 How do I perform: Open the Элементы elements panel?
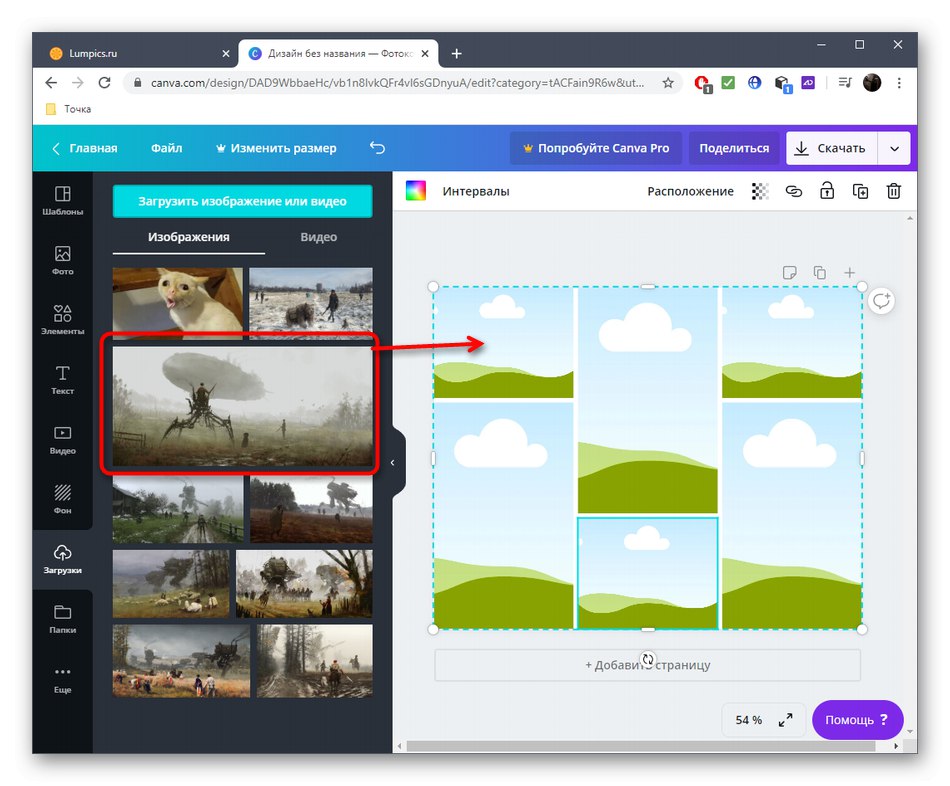click(62, 320)
